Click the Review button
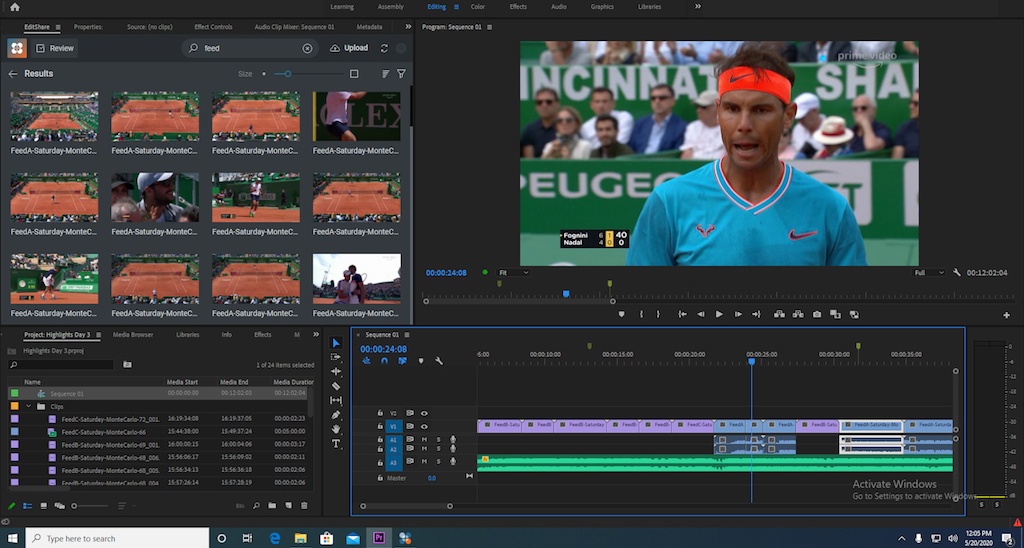This screenshot has height=548, width=1024. 55,48
